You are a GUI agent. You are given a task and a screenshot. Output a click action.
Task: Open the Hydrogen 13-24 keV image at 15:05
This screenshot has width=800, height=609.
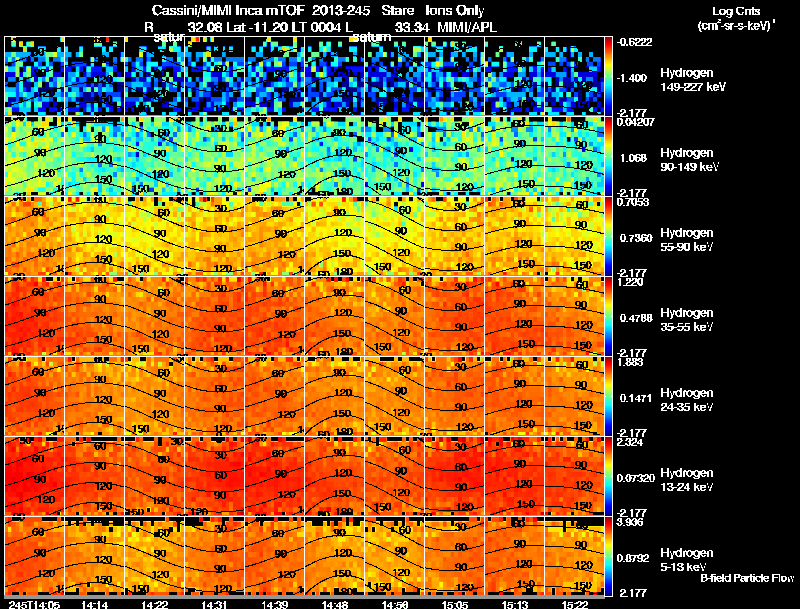pos(455,476)
